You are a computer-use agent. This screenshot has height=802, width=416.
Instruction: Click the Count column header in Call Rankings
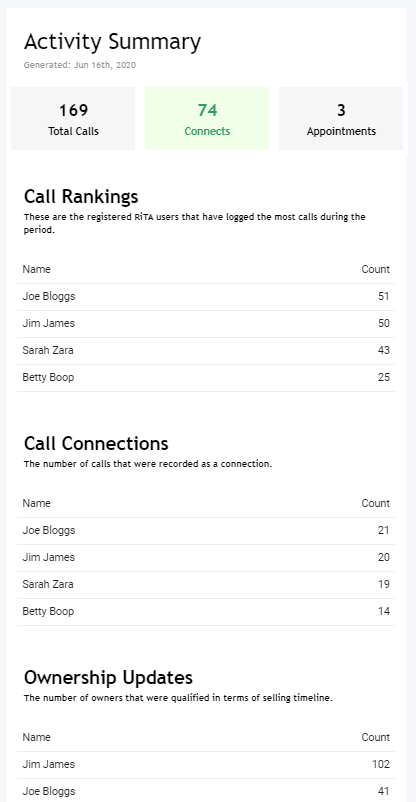point(376,269)
